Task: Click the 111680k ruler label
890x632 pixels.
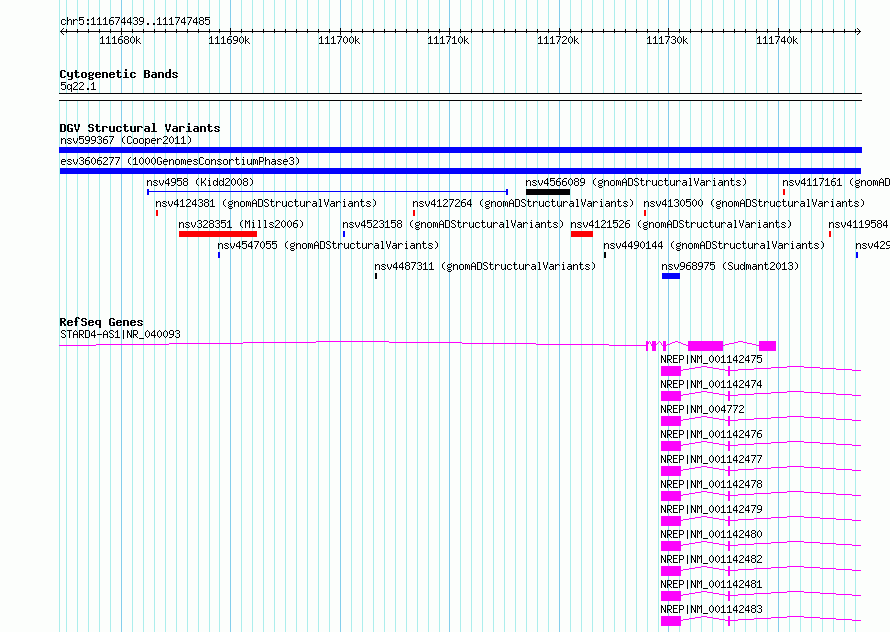Action: point(120,40)
